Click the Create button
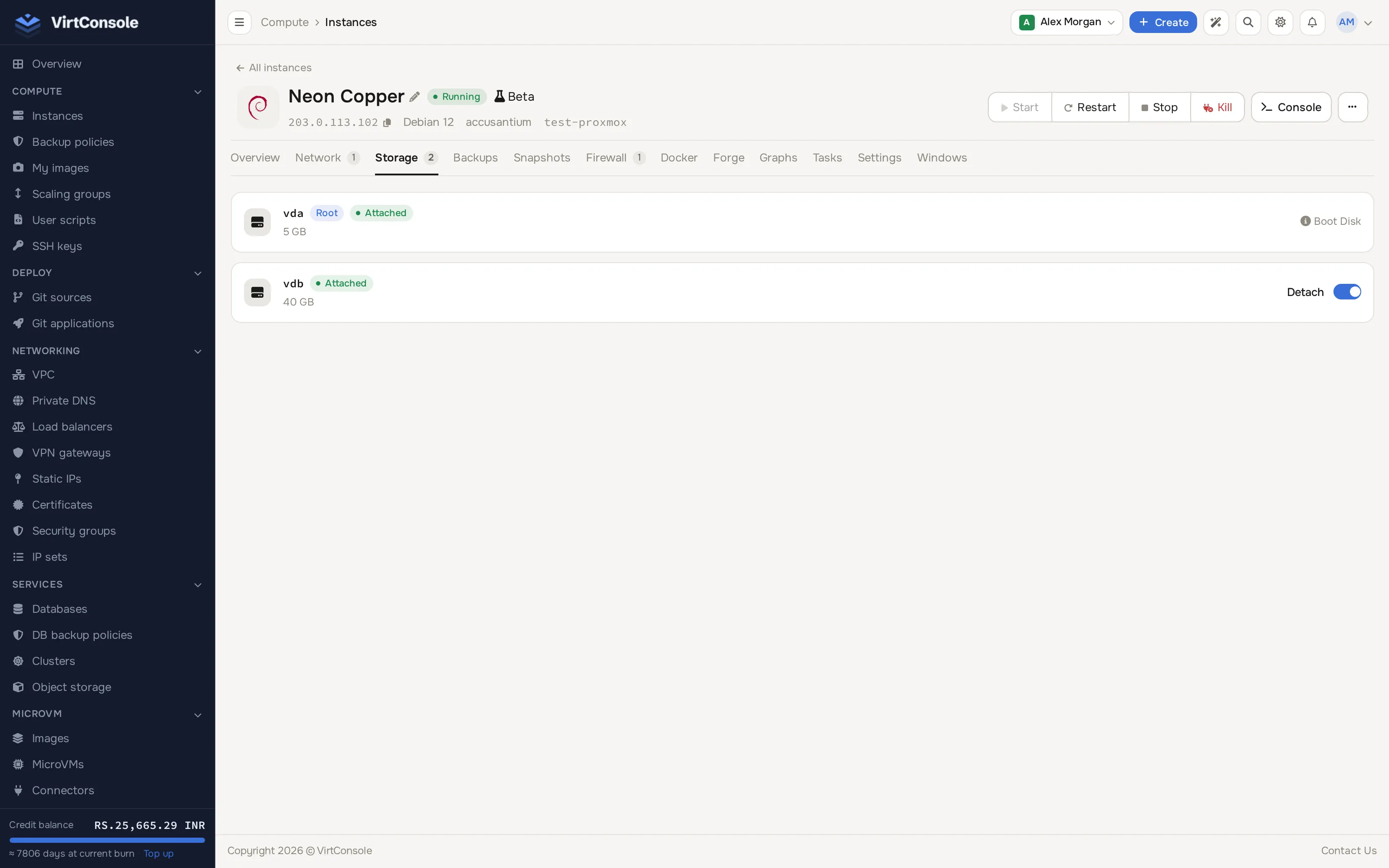The height and width of the screenshot is (868, 1389). [1163, 23]
